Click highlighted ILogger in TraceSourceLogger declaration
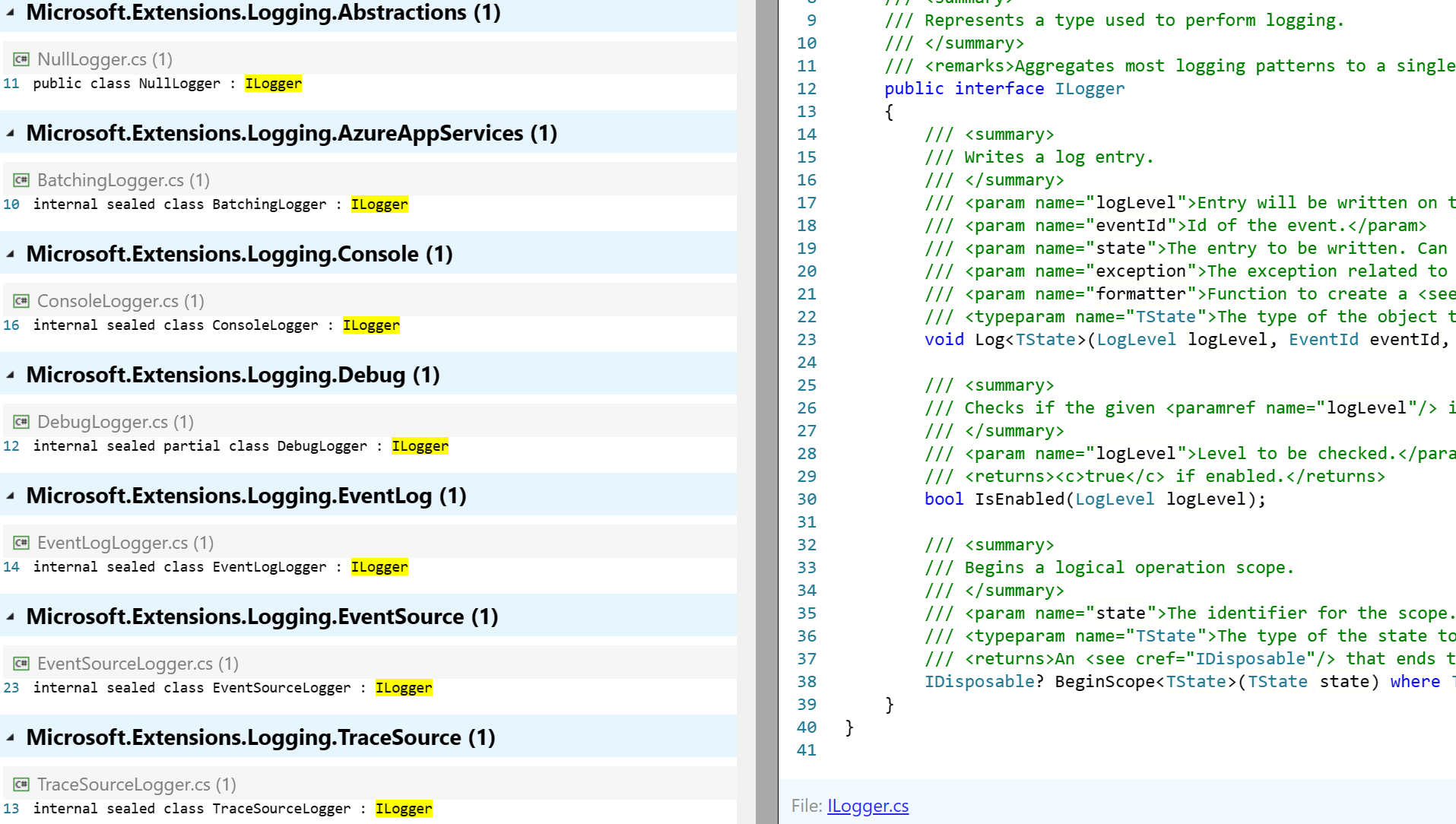Viewport: 1456px width, 824px height. (404, 809)
